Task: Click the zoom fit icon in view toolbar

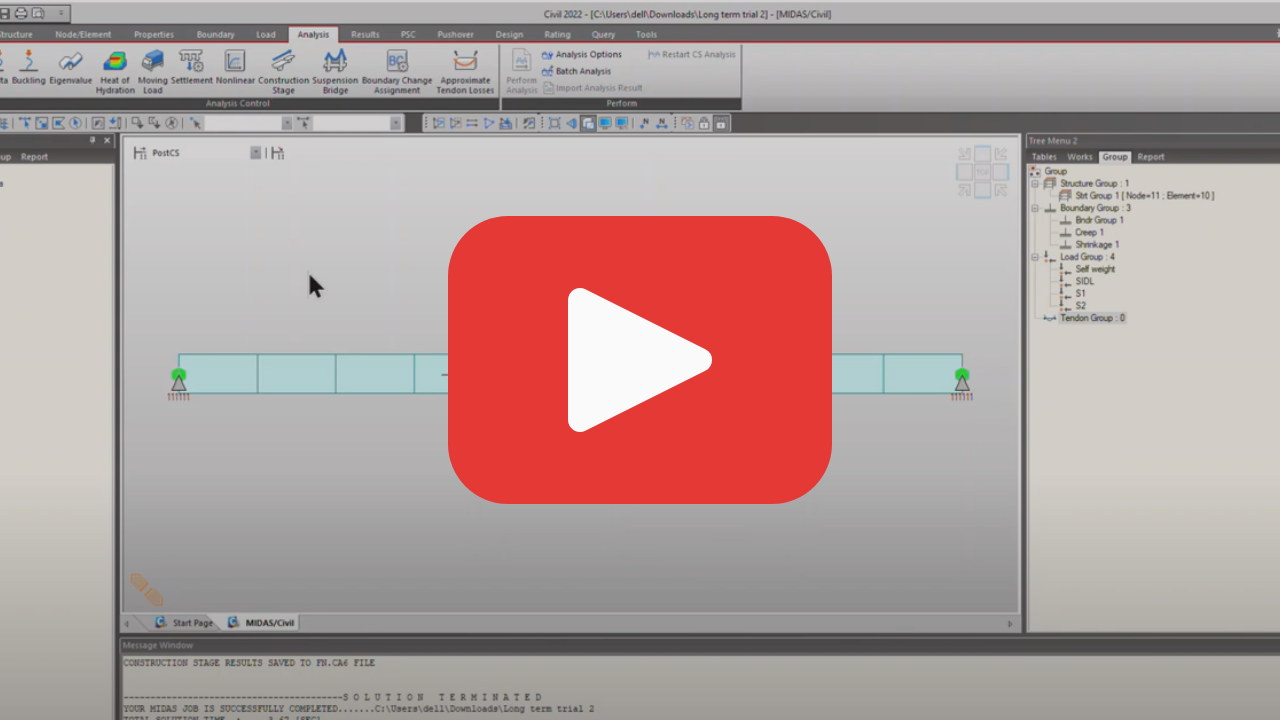Action: click(554, 123)
